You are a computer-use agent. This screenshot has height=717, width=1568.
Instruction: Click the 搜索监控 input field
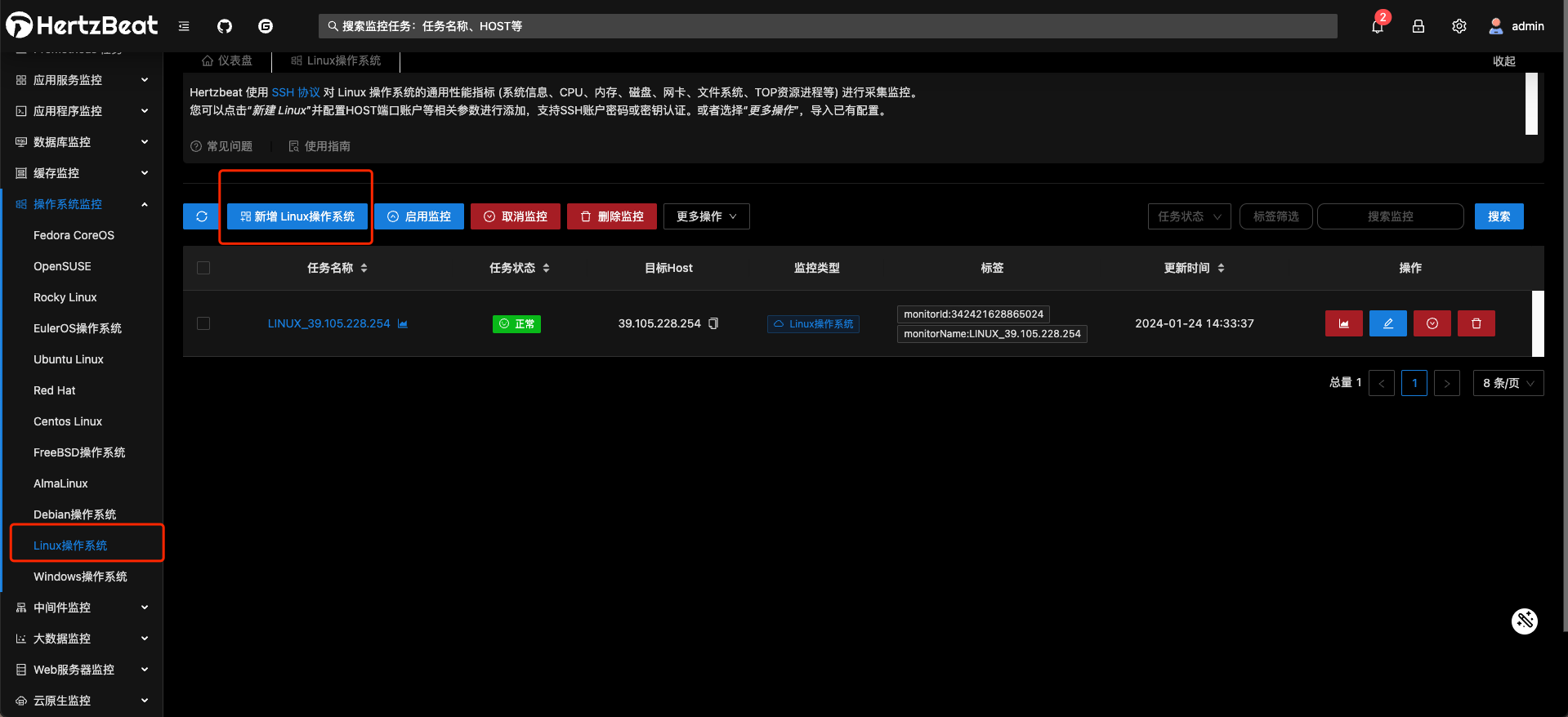tap(1390, 216)
